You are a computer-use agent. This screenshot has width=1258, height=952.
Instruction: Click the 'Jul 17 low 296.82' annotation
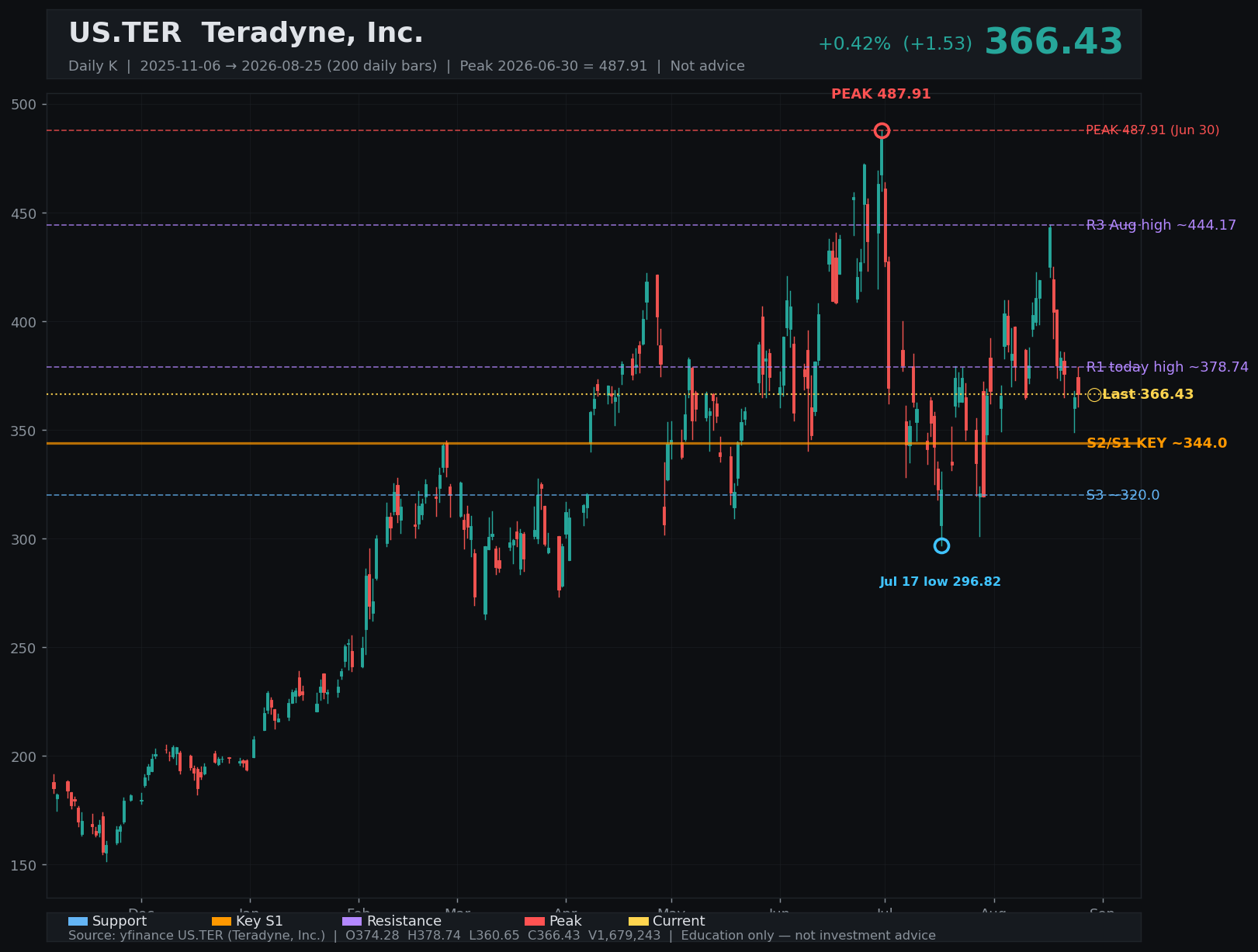[x=940, y=582]
